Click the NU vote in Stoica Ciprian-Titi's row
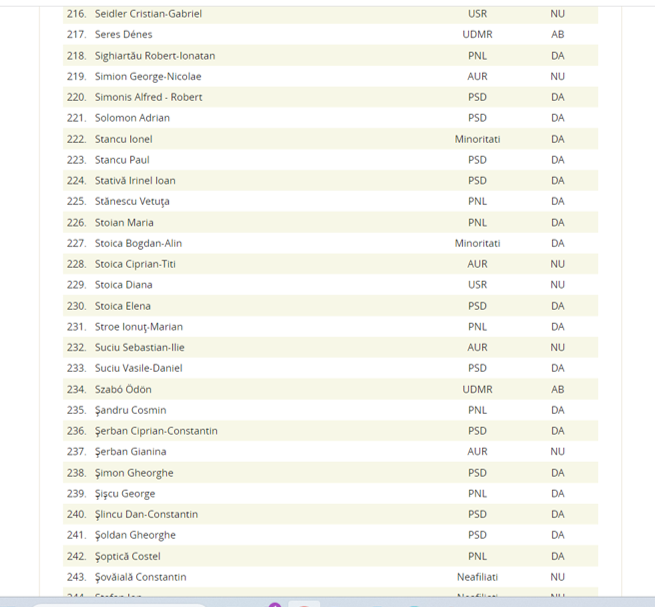This screenshot has height=607, width=655. coord(557,264)
